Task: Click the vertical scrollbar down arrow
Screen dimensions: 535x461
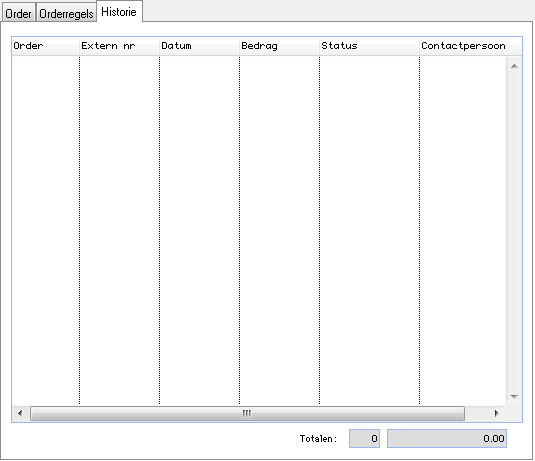Action: (514, 397)
